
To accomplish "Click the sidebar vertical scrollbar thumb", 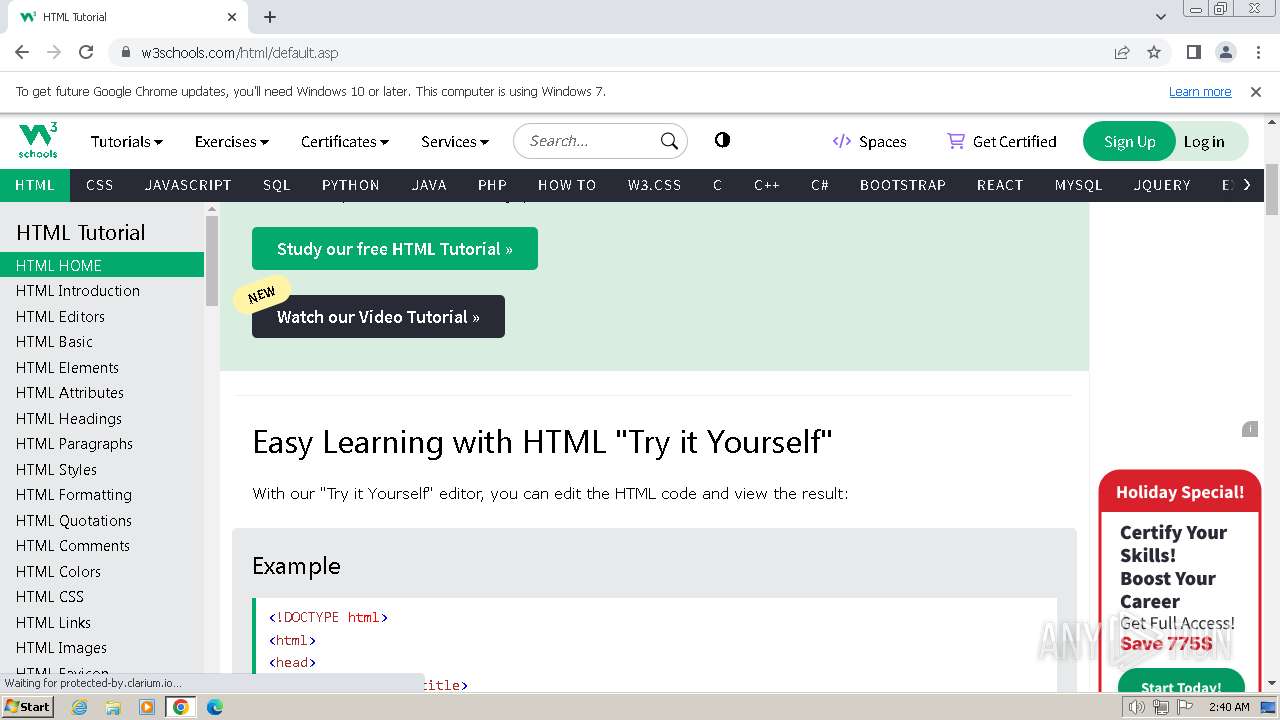I will tap(211, 260).
